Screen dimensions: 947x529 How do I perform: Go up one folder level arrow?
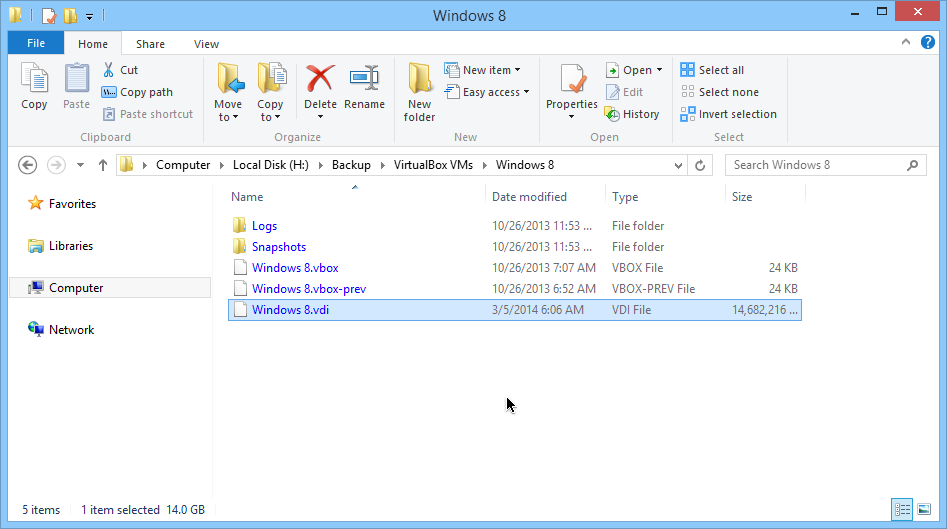point(103,165)
